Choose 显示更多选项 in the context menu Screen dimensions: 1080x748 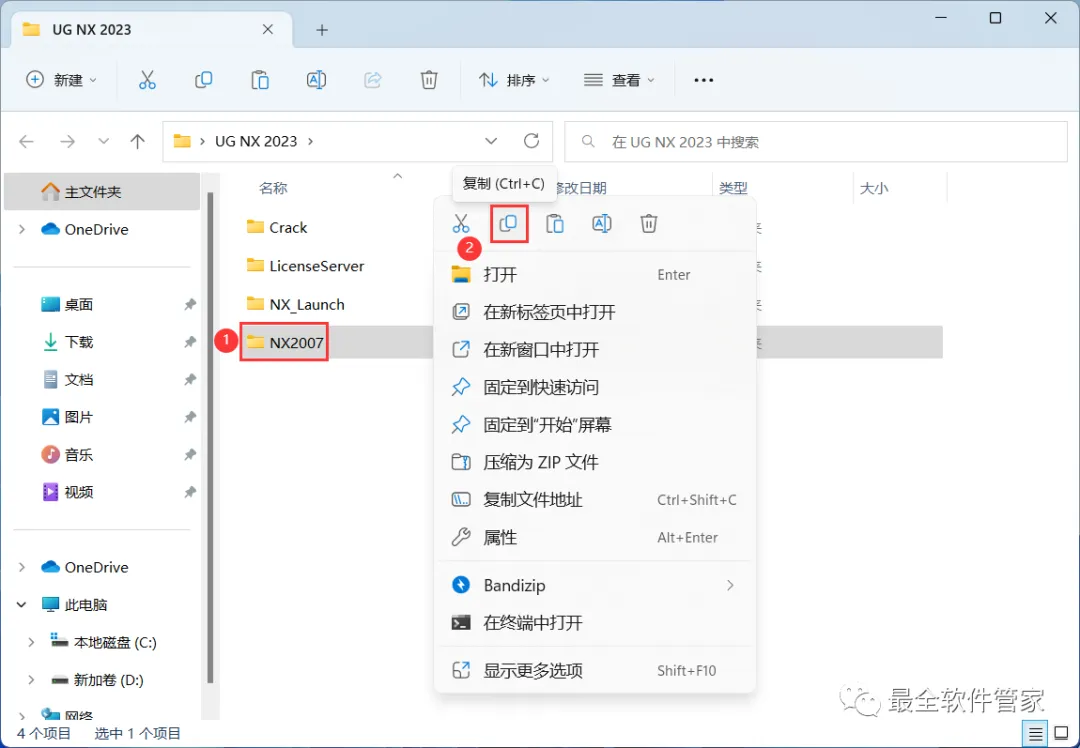(595, 670)
